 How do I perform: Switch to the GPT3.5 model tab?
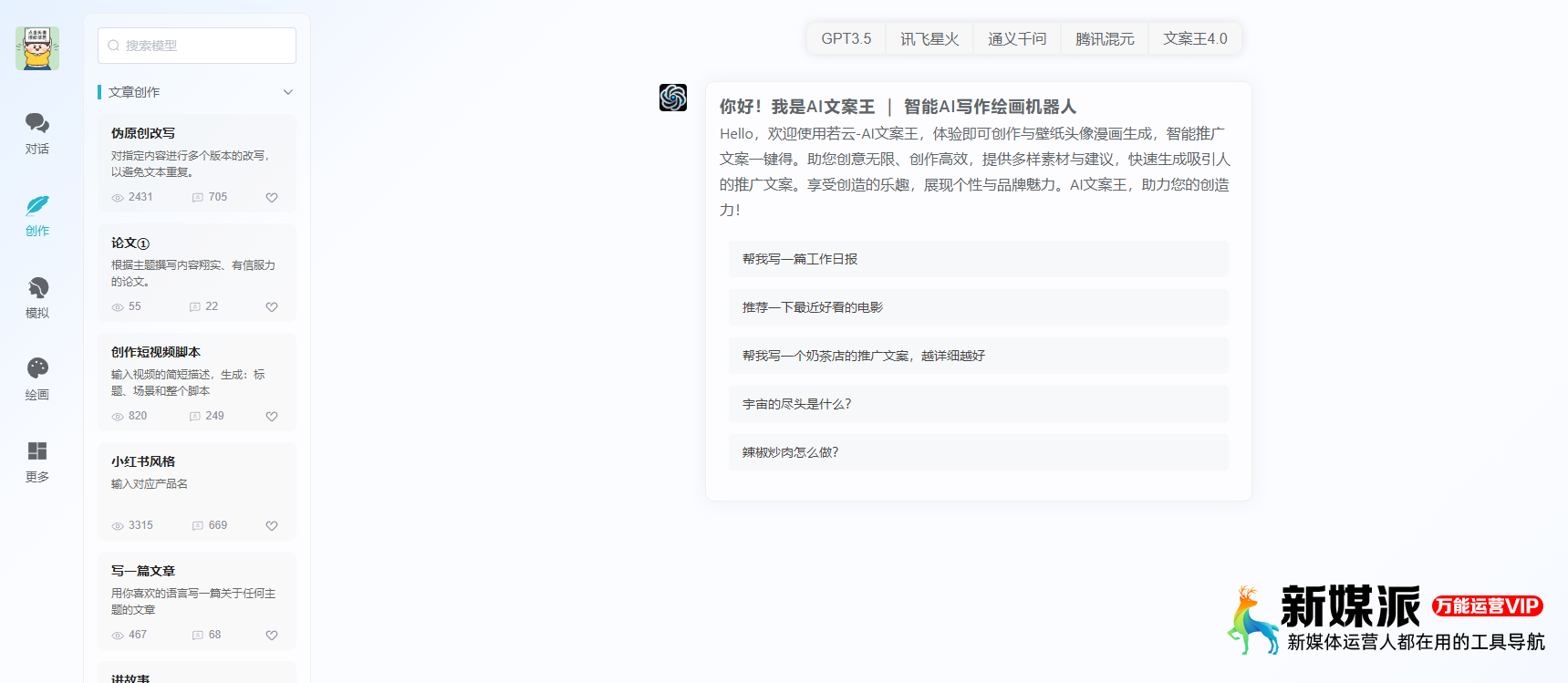(846, 38)
